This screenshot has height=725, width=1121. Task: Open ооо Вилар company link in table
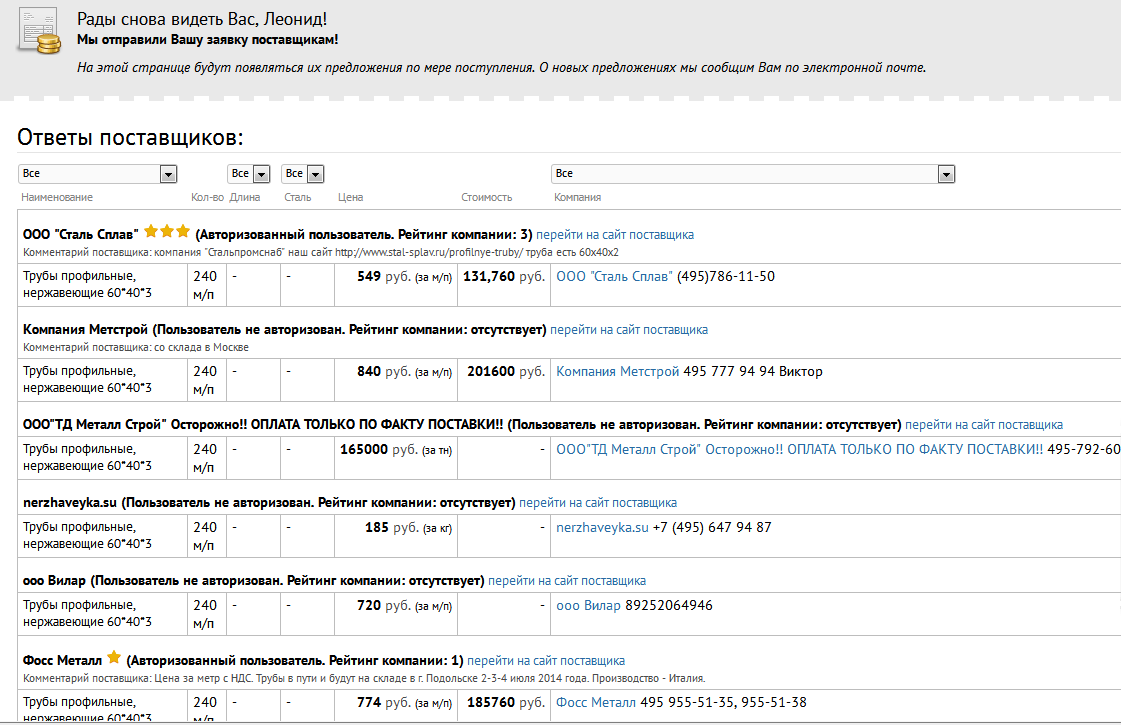588,606
